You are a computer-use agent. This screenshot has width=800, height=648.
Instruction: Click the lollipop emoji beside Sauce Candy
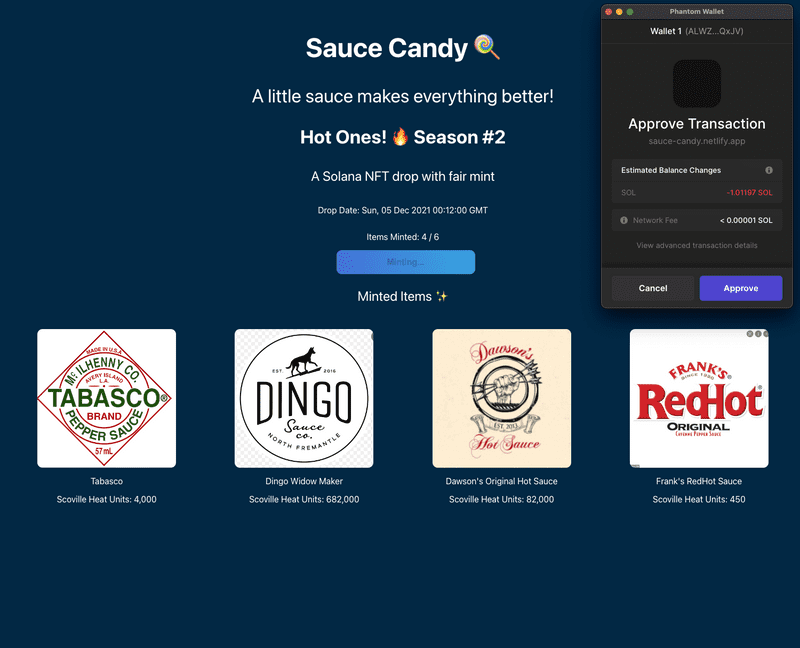487,47
